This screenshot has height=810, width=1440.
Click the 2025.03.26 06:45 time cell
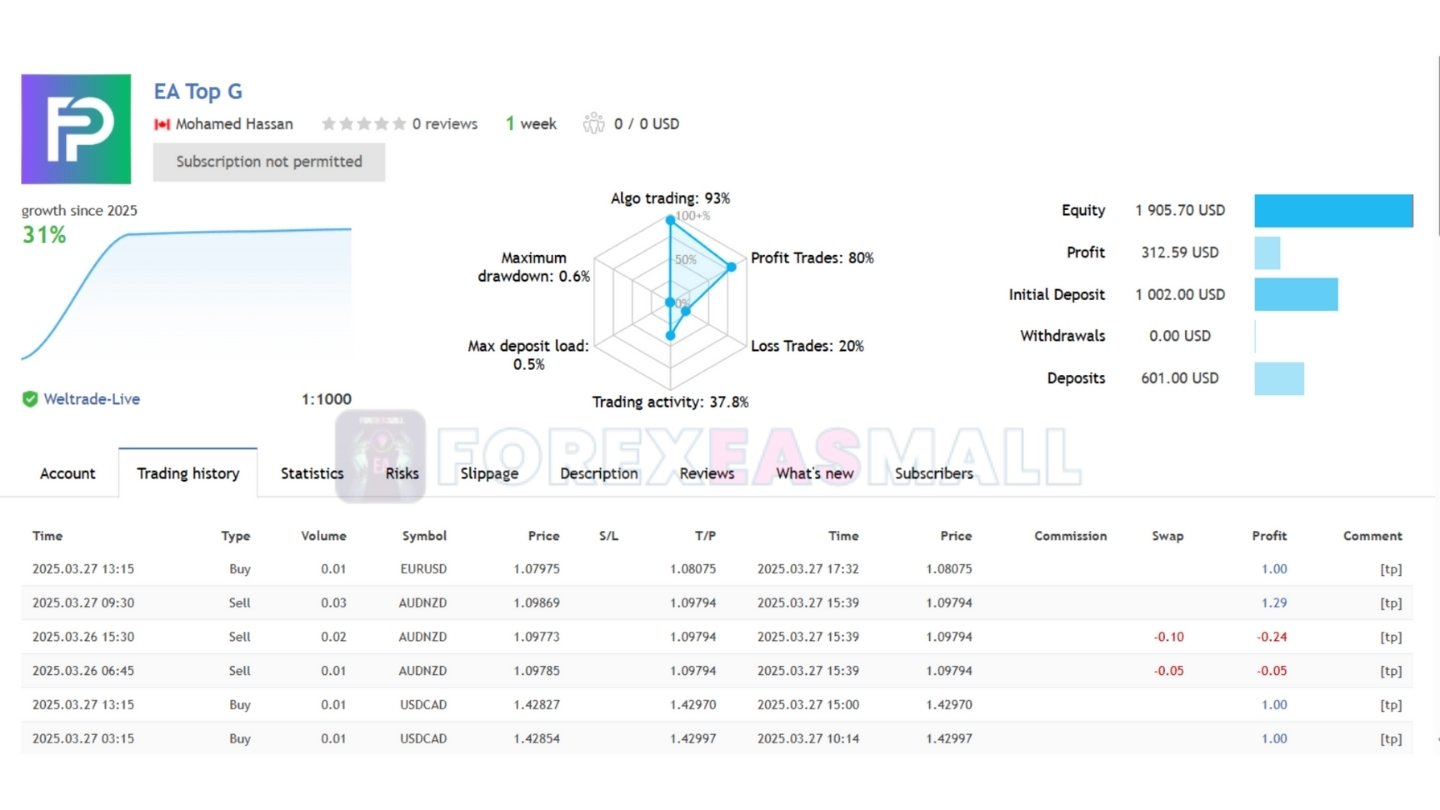83,671
